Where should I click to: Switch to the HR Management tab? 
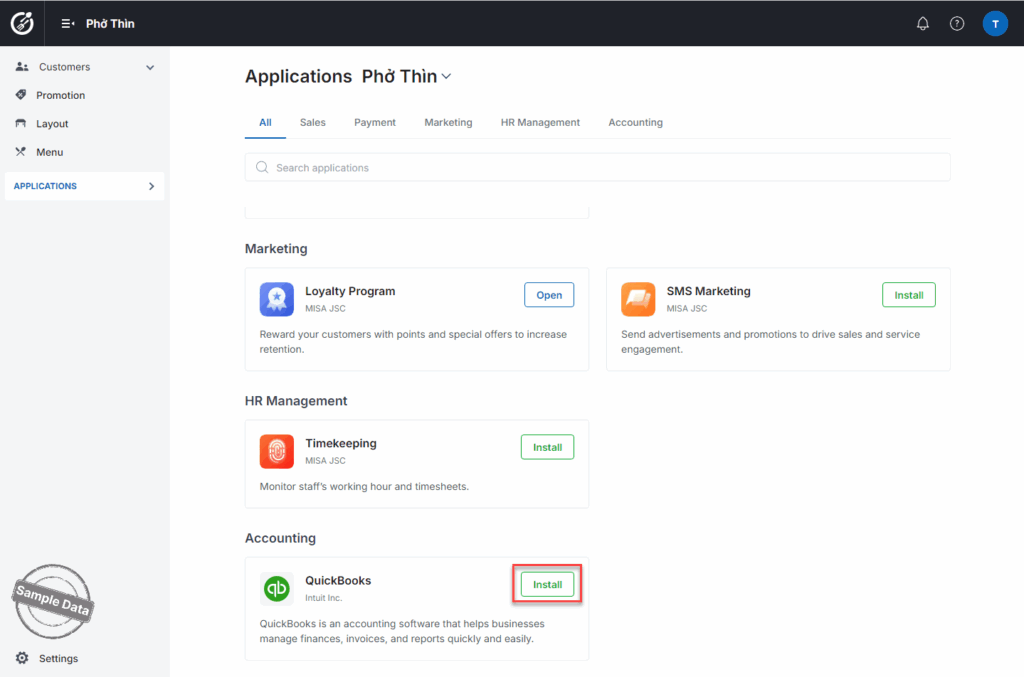tap(540, 122)
